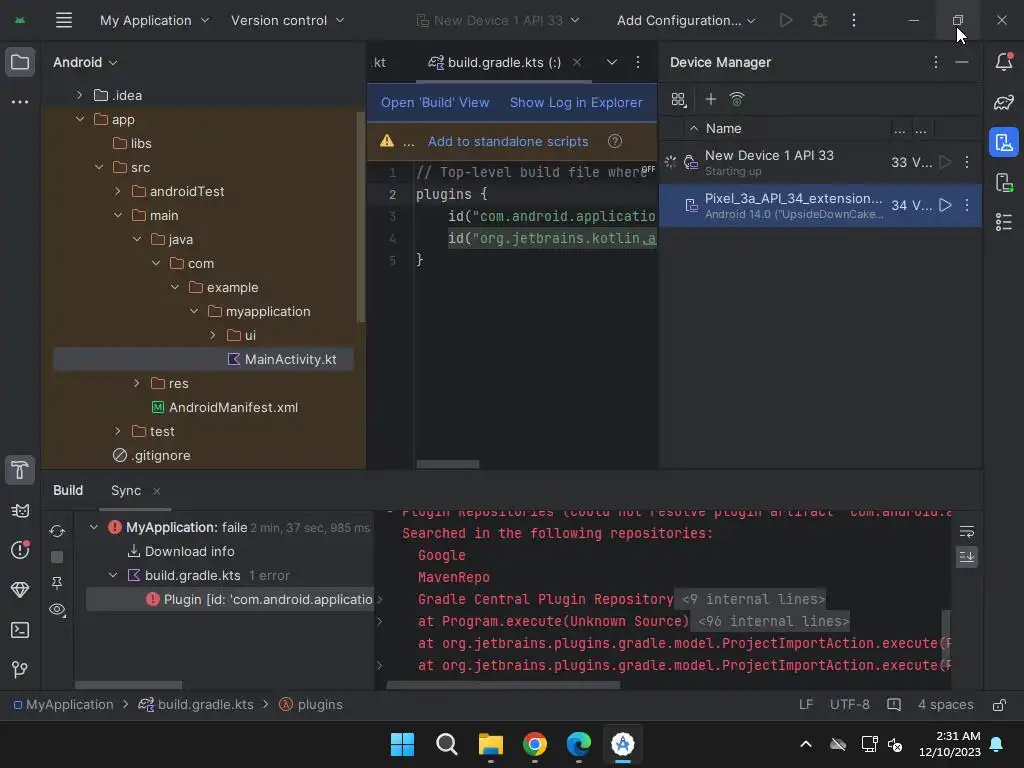
Task: Click the editor horizontal scrollbar
Action: 448,464
